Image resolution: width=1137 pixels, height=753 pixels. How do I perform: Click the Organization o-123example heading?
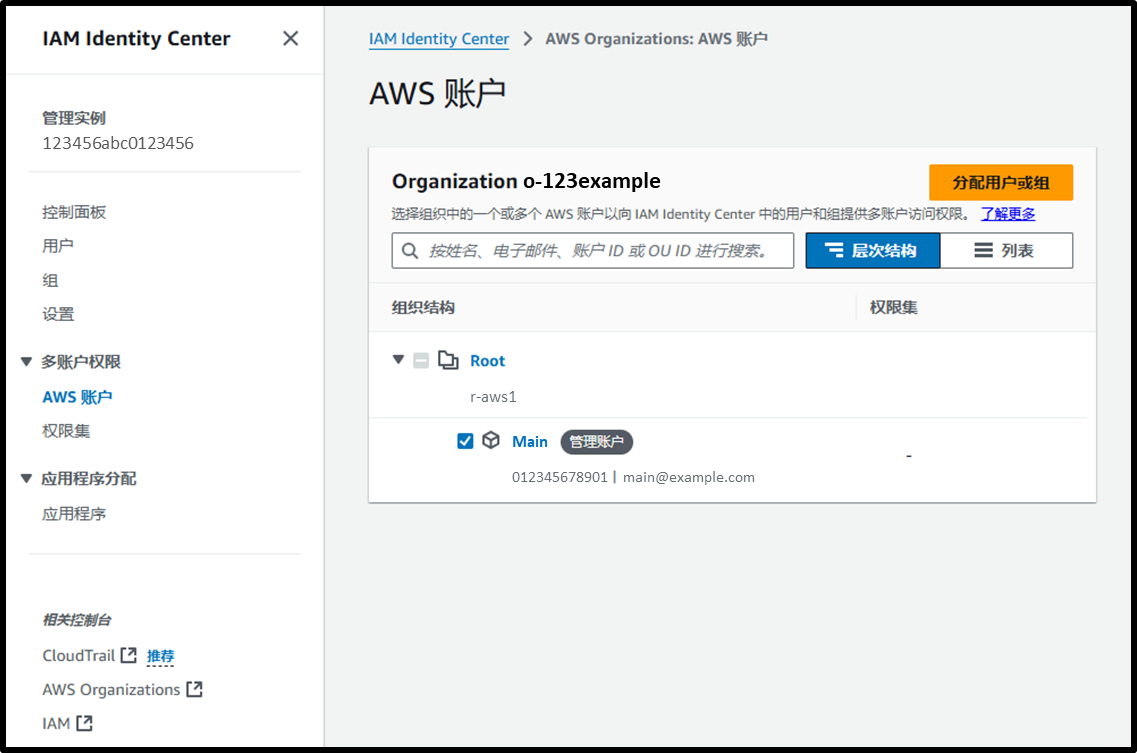pyautogui.click(x=526, y=181)
